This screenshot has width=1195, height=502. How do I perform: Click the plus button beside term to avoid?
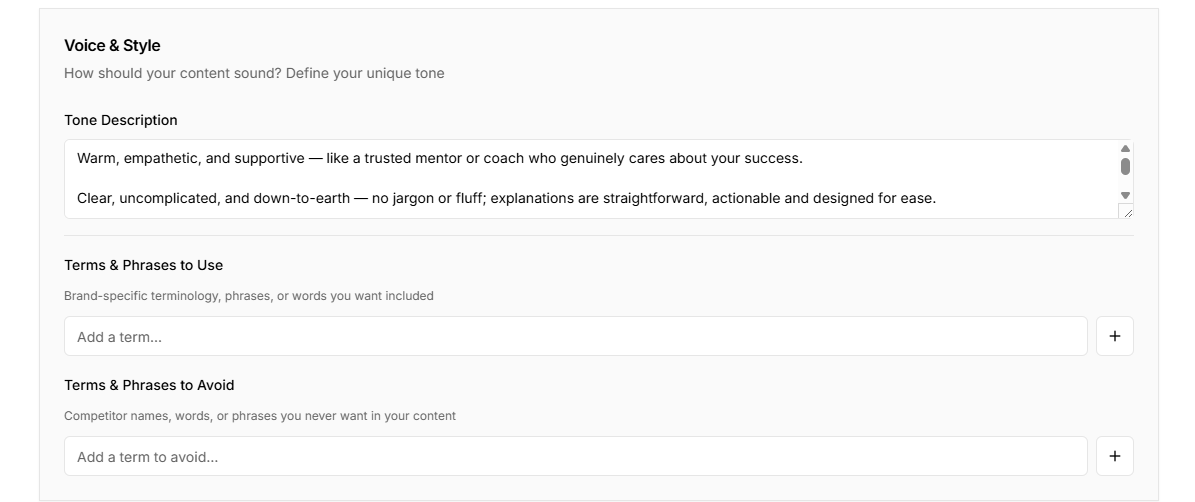point(1114,457)
